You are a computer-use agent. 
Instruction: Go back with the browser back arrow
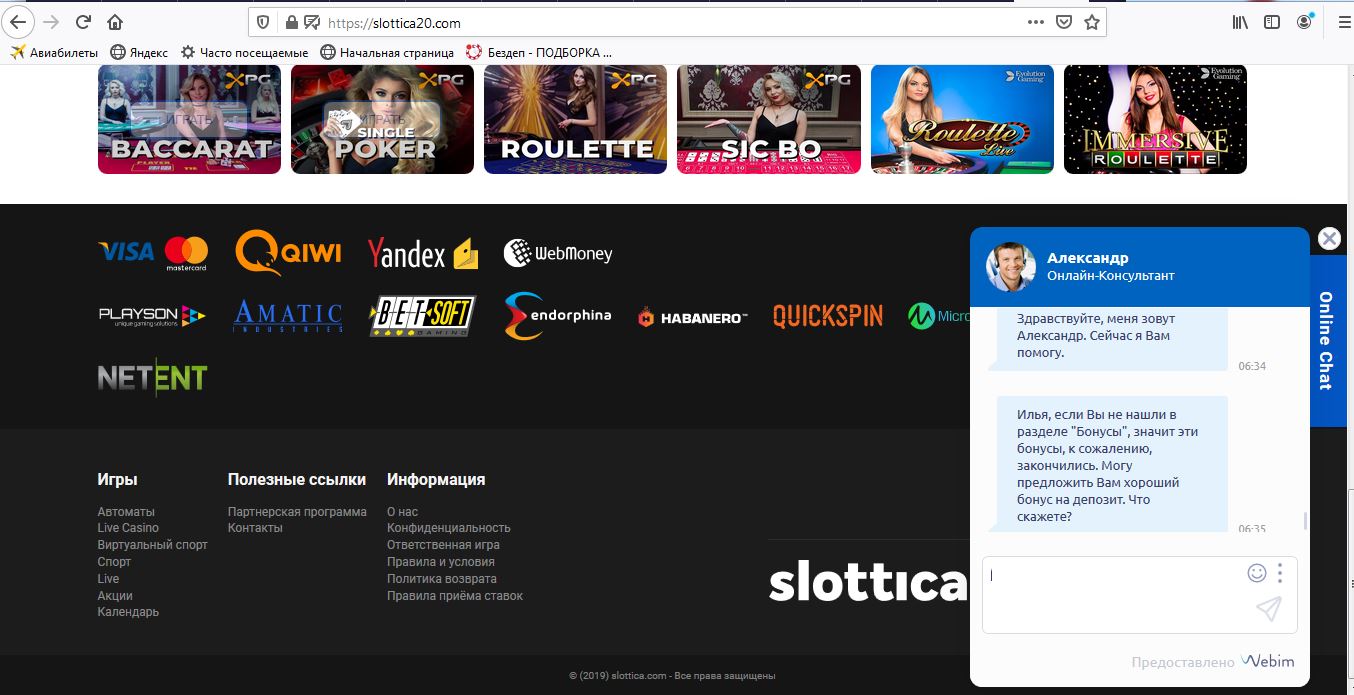[18, 21]
